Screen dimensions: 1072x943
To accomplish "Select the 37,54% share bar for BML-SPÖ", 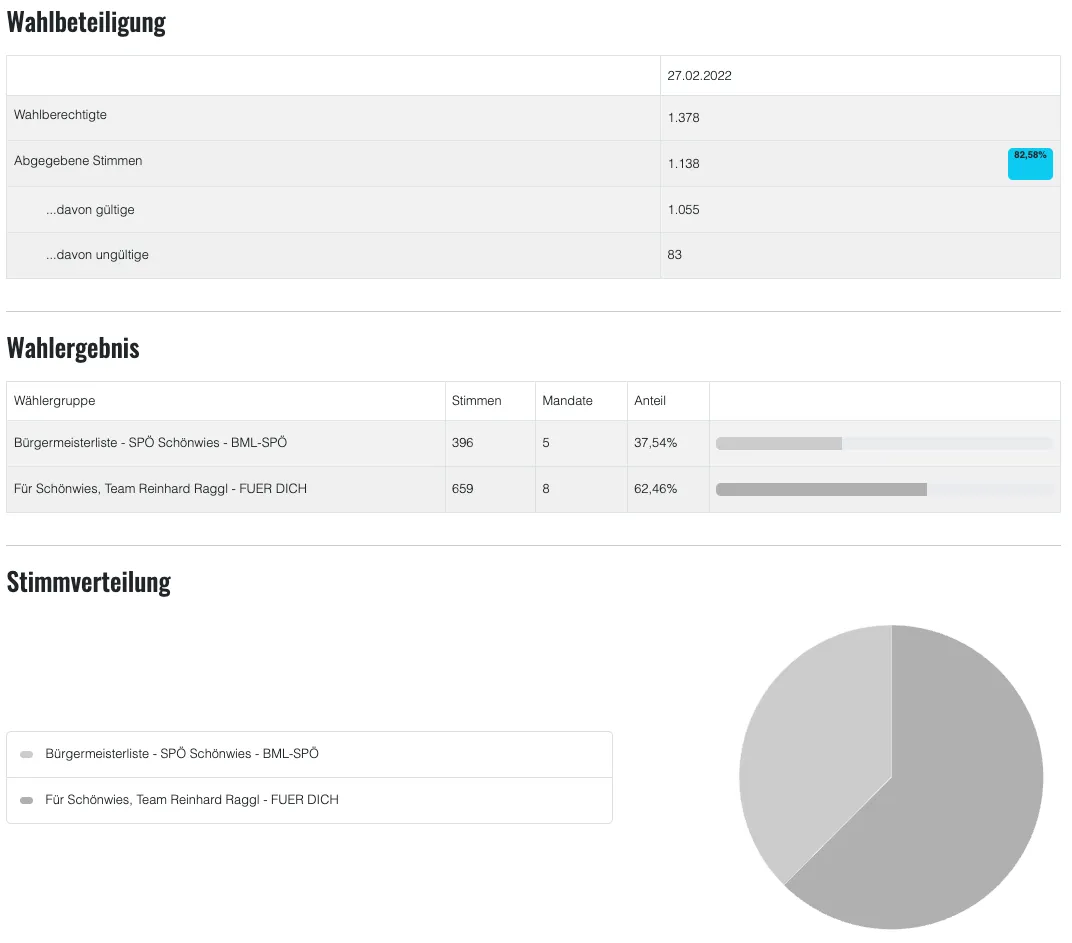I will 884,443.
